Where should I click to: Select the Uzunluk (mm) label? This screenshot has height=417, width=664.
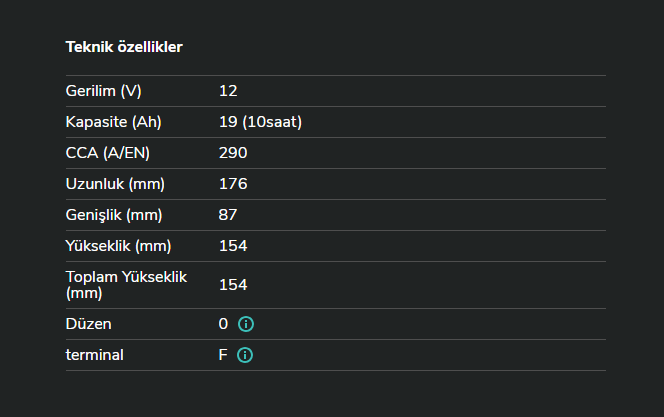click(x=115, y=184)
